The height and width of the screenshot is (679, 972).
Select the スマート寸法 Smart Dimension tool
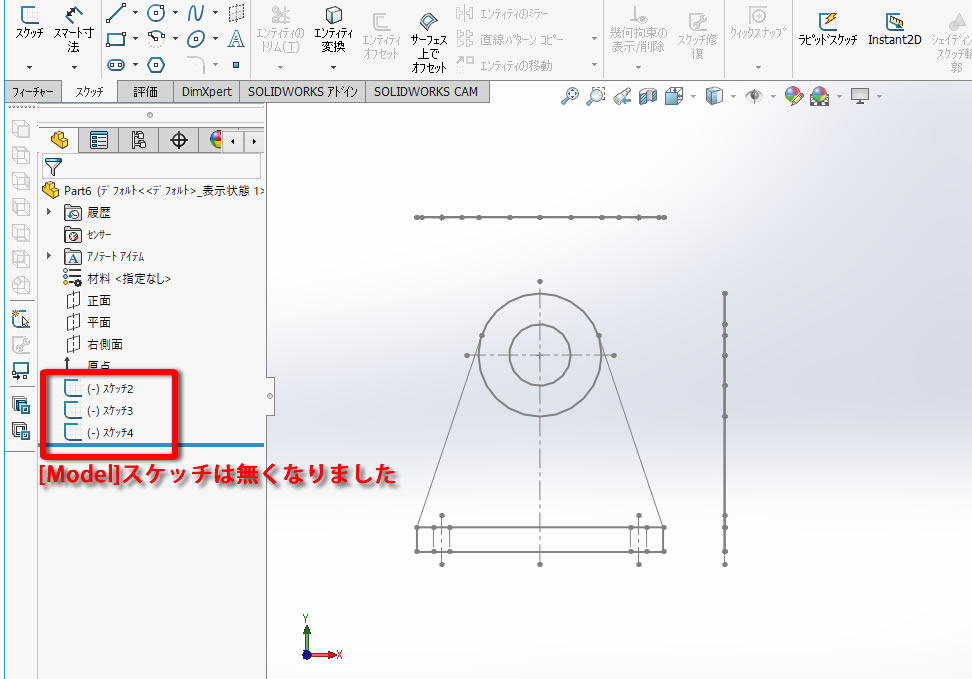(x=73, y=29)
